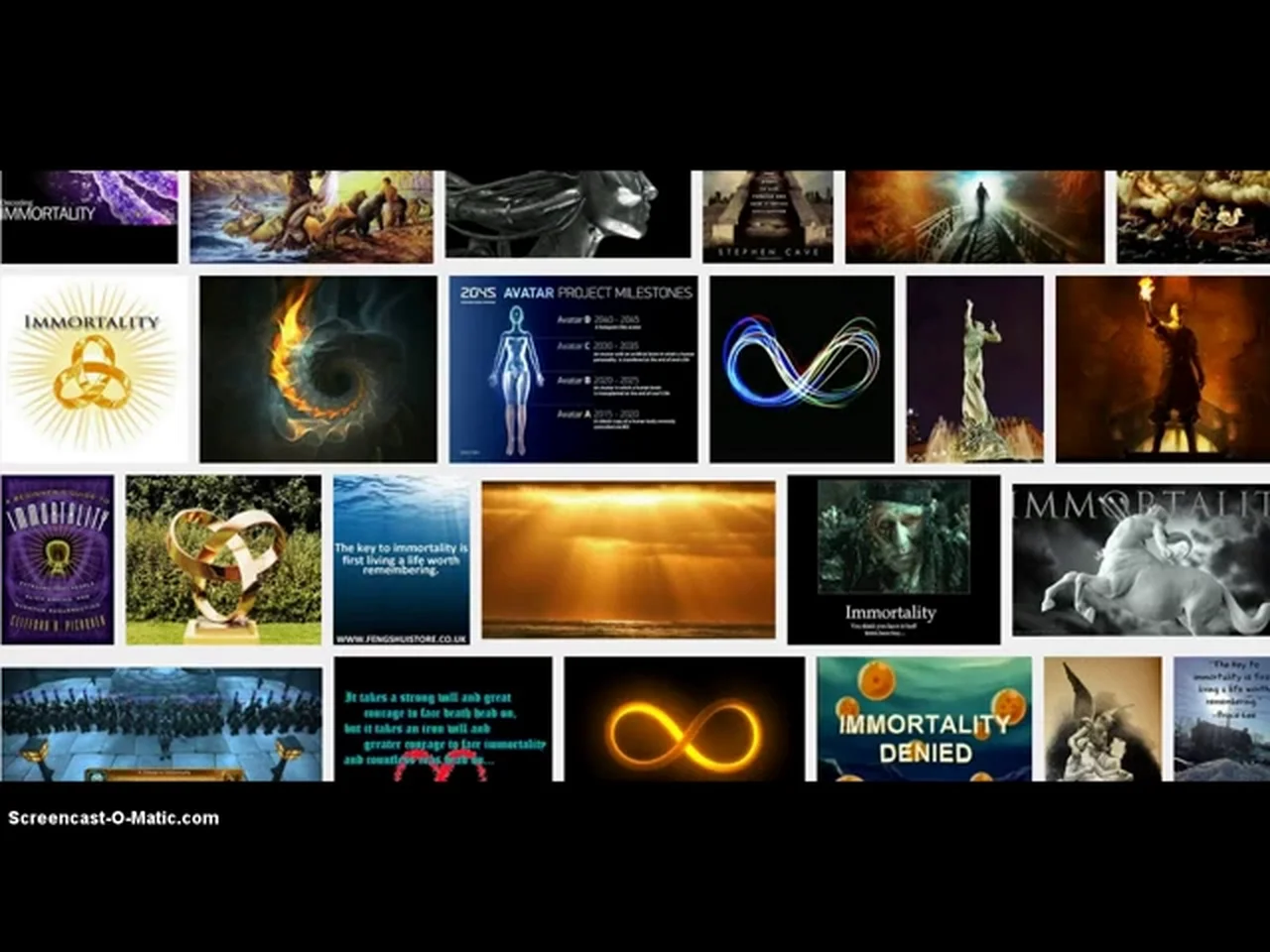This screenshot has width=1270, height=952.
Task: Open the glowing orange infinity symbol image
Action: [x=685, y=720]
